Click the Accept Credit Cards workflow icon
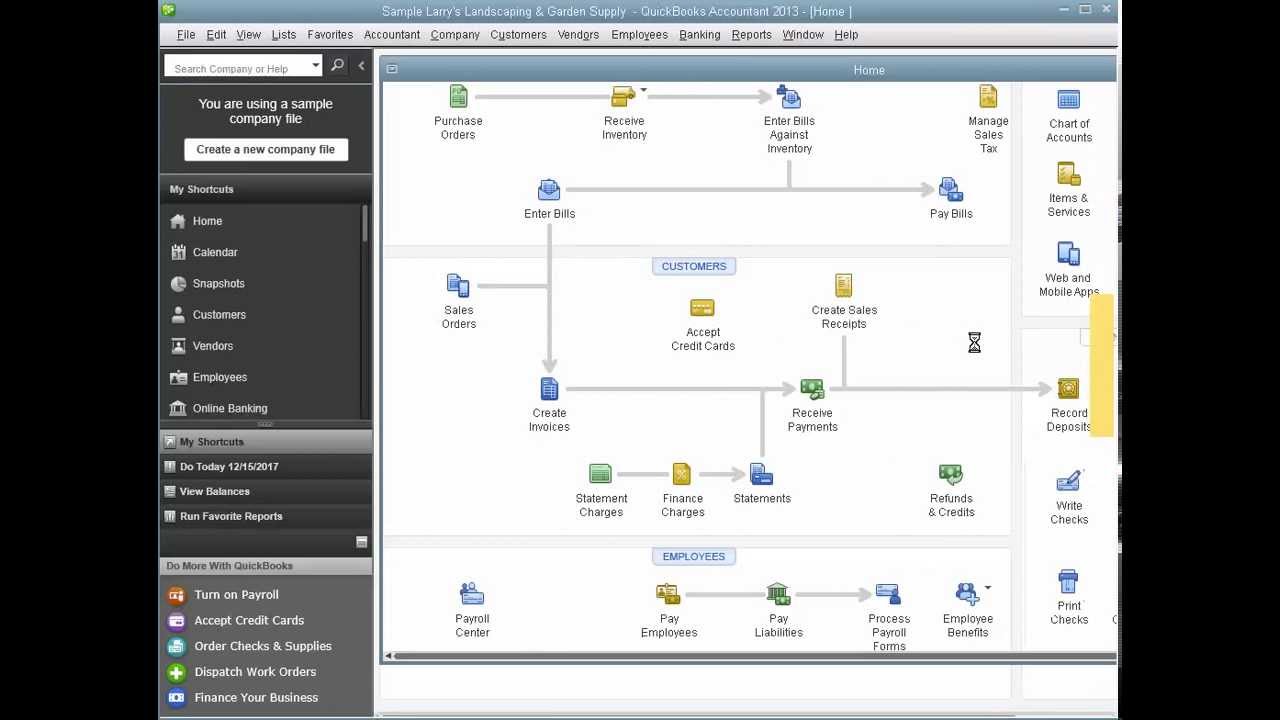Image resolution: width=1280 pixels, height=720 pixels. click(x=702, y=308)
